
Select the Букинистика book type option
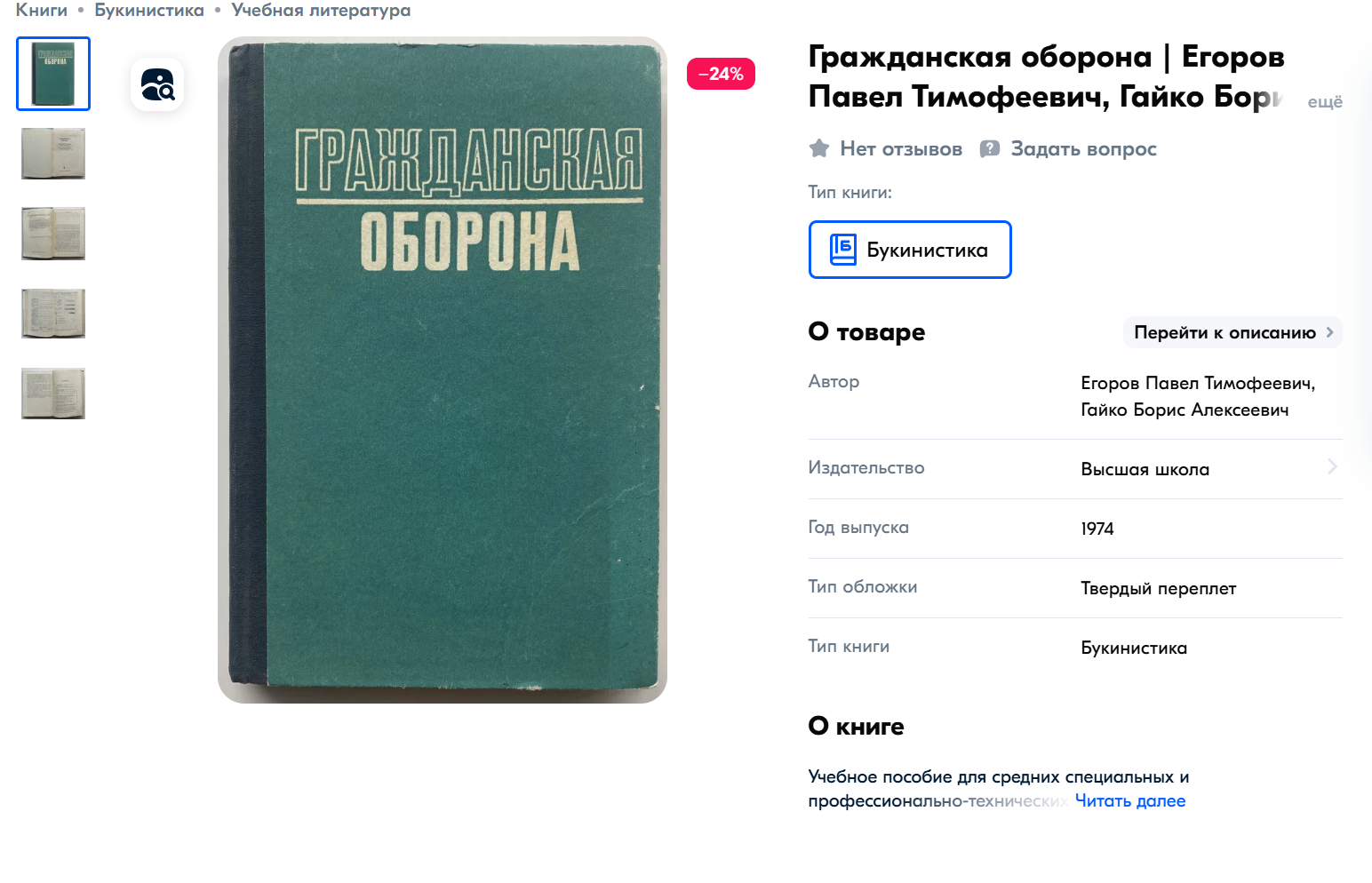(910, 250)
